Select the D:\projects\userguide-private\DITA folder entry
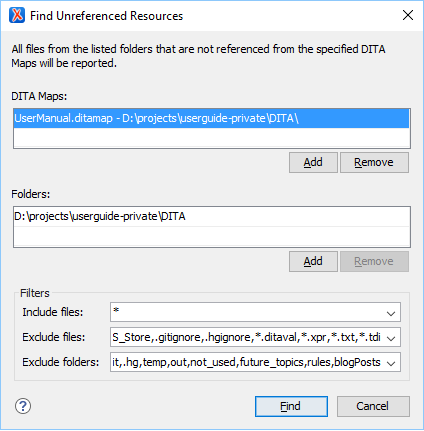The height and width of the screenshot is (431, 424). (211, 217)
